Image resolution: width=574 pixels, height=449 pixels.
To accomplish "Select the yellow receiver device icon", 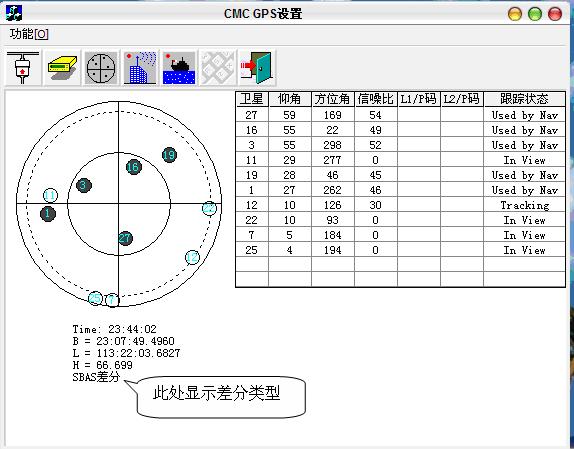I will click(62, 68).
